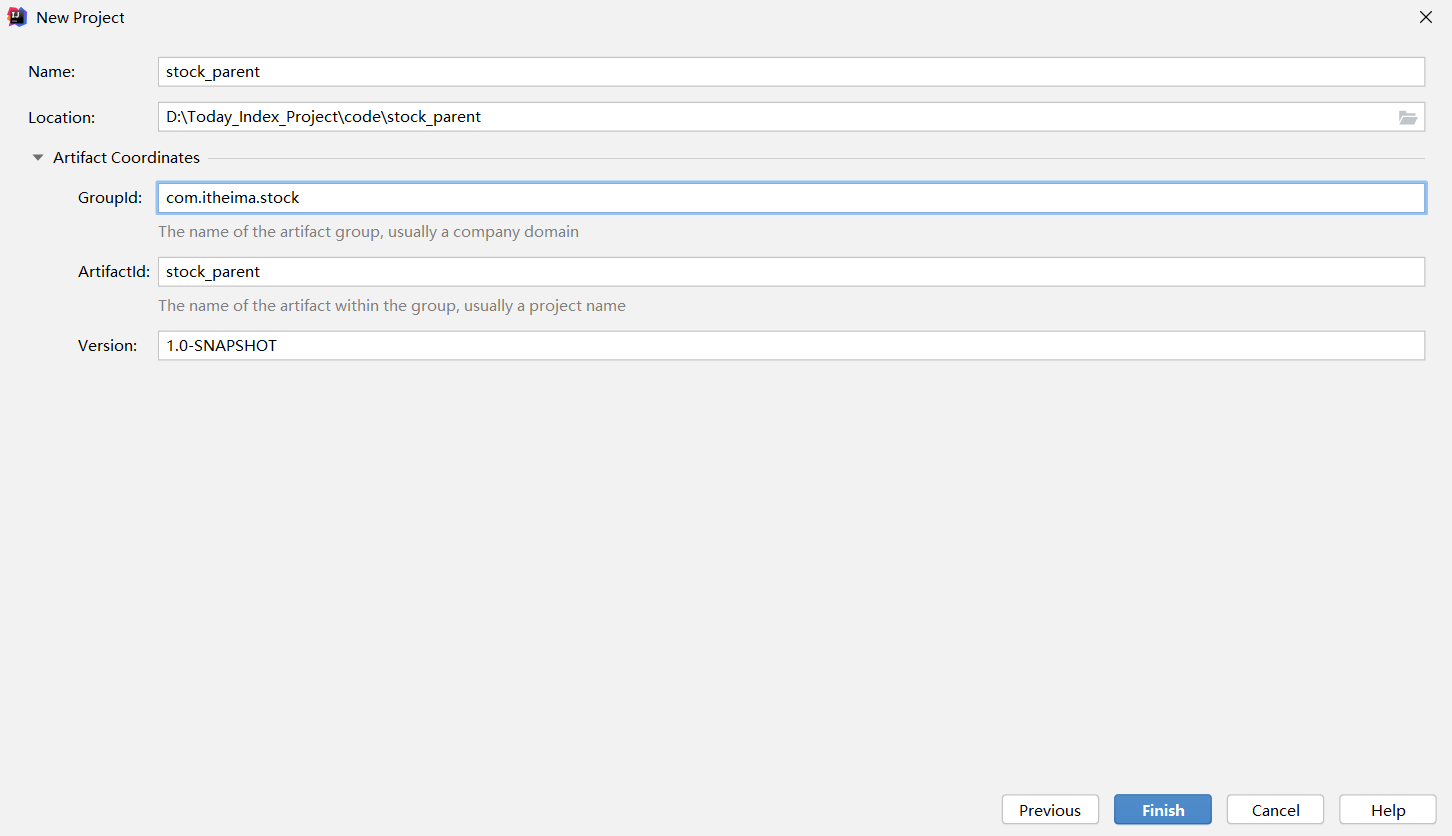The image size is (1452, 836).
Task: Click the IntelliJ IDEA logo in title bar
Action: tap(17, 17)
